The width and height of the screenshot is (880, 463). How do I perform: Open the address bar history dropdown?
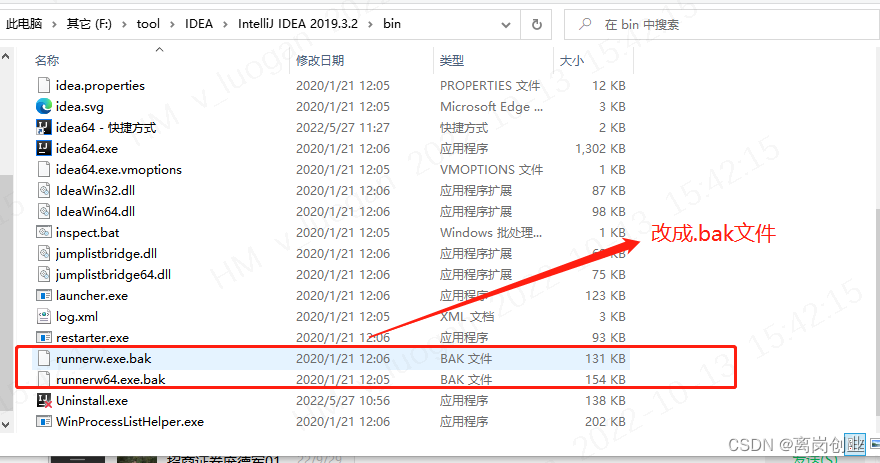(x=506, y=25)
